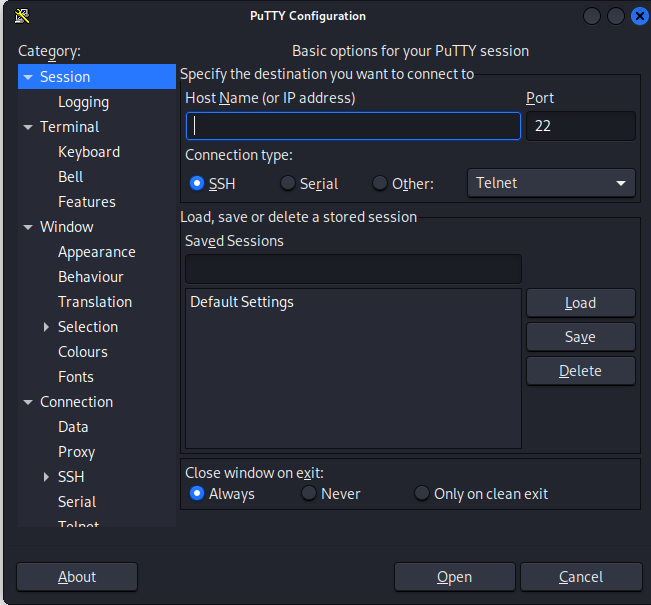
Task: Open the Telnet connection type dropdown
Action: point(551,183)
